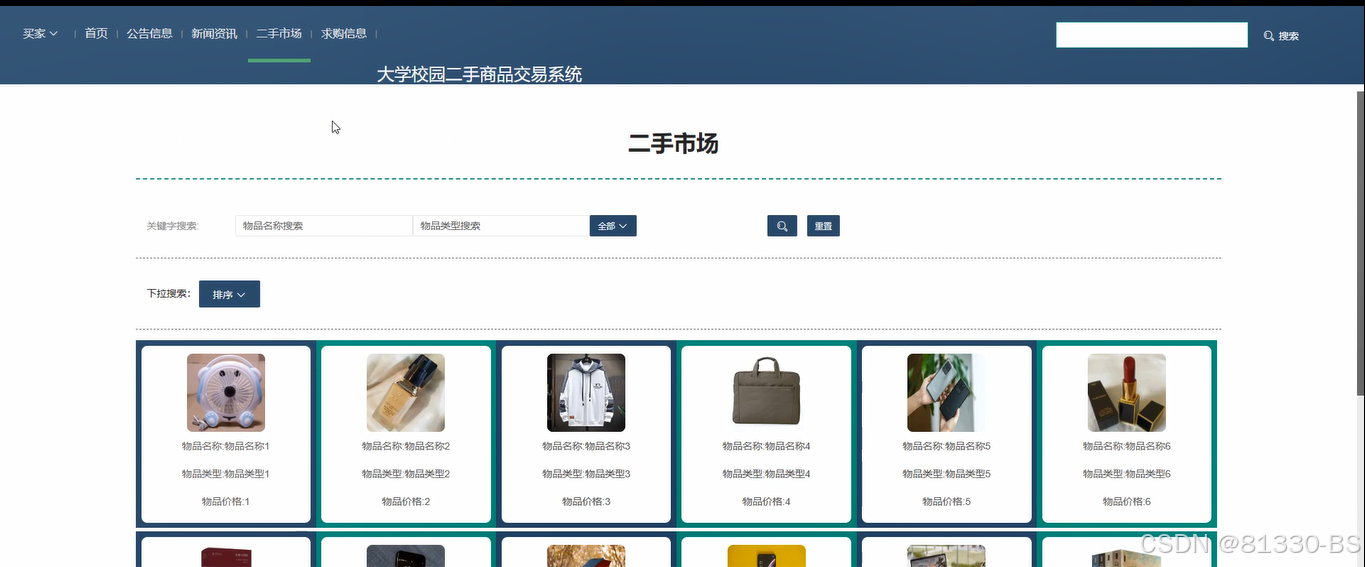The width and height of the screenshot is (1365, 567).
Task: Select 二手市场 menu item
Action: (x=279, y=34)
